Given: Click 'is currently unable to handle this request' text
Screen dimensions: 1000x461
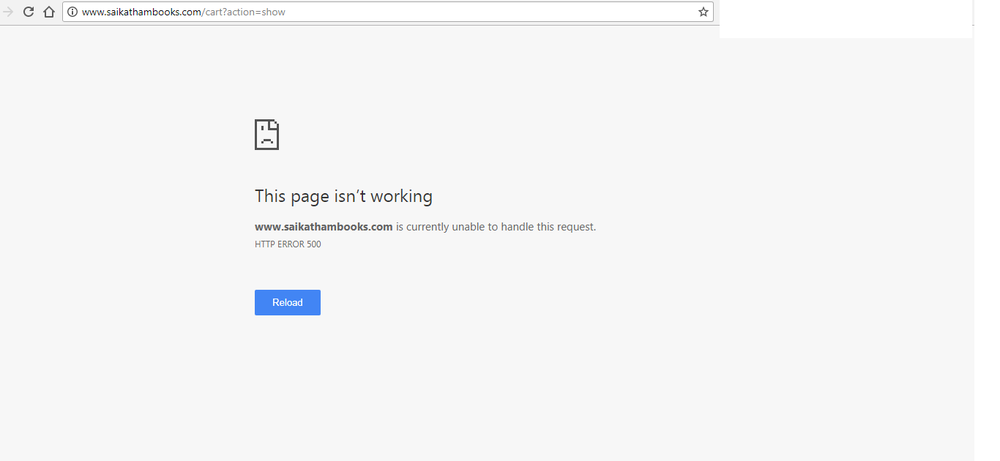Looking at the screenshot, I should [496, 226].
